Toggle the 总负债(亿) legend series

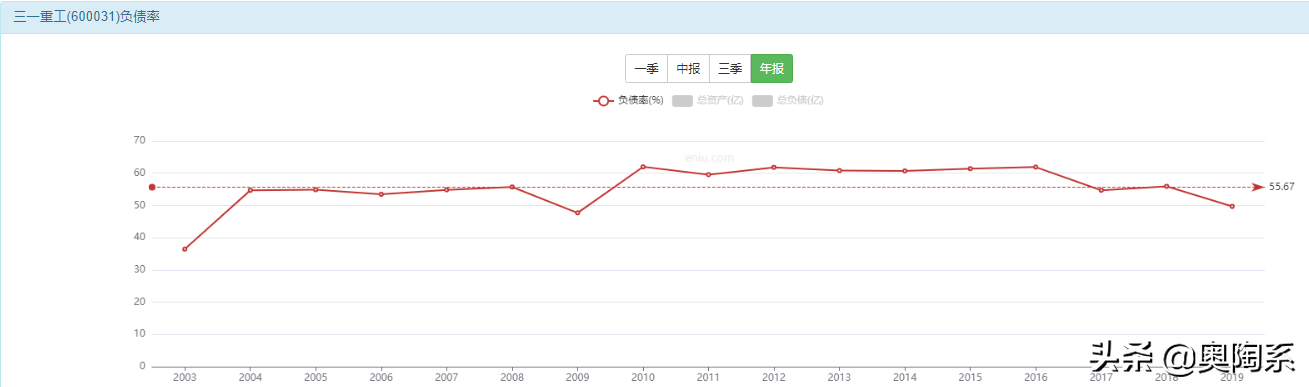(788, 100)
